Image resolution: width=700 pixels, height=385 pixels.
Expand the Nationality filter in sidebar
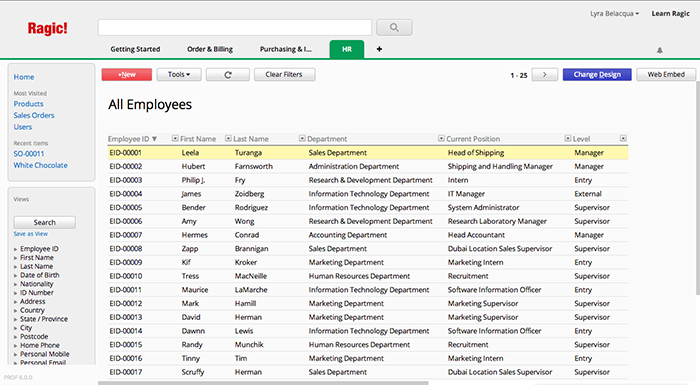coord(36,284)
